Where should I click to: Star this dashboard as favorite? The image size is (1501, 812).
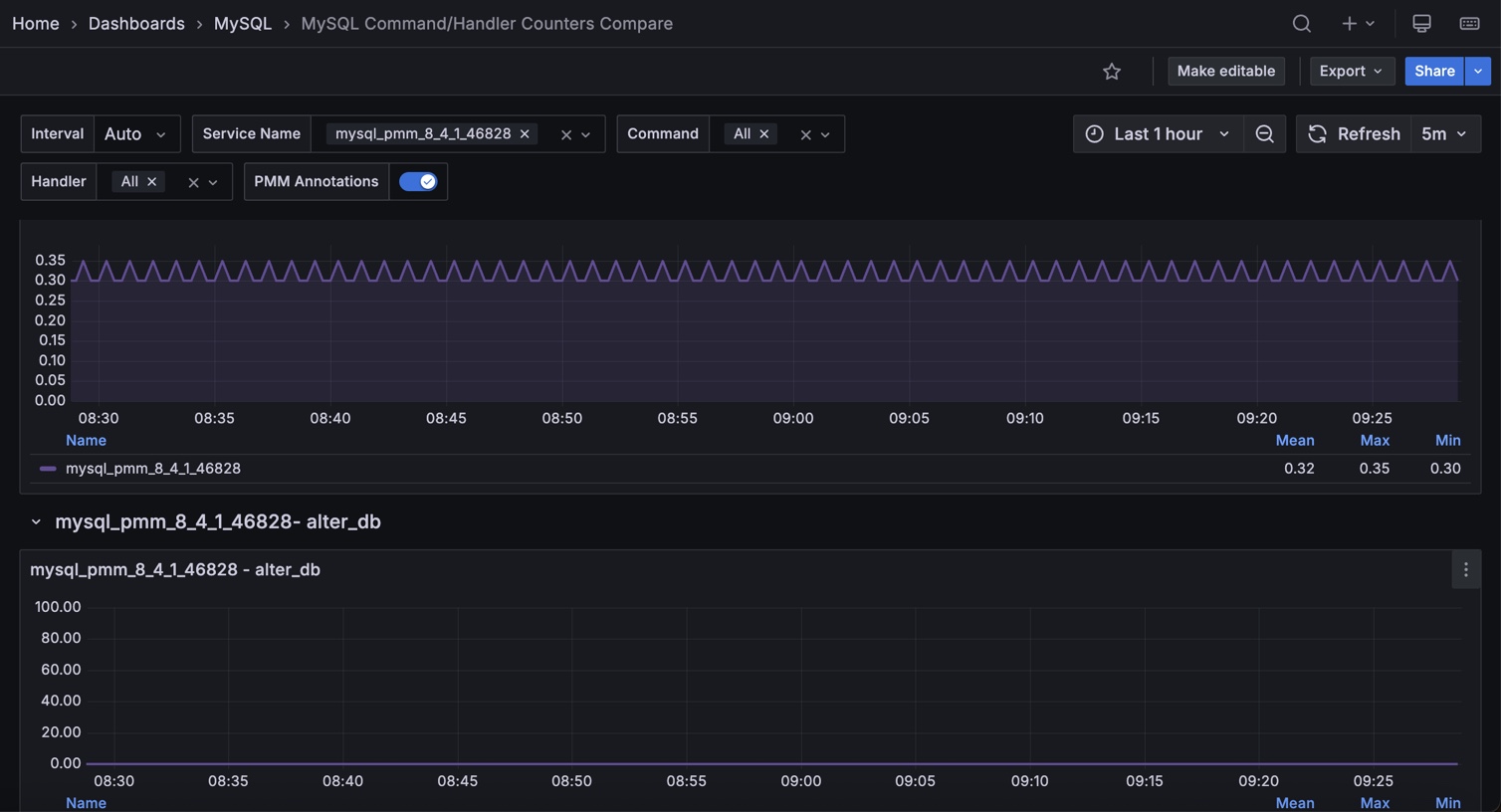(x=1112, y=71)
